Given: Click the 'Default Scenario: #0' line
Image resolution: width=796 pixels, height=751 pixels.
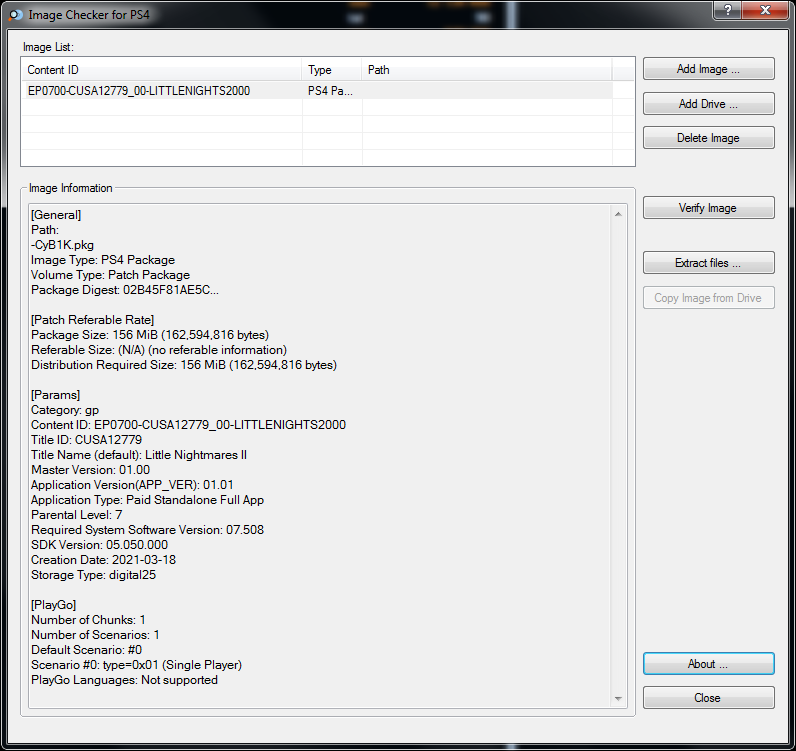Looking at the screenshot, I should click(x=86, y=650).
